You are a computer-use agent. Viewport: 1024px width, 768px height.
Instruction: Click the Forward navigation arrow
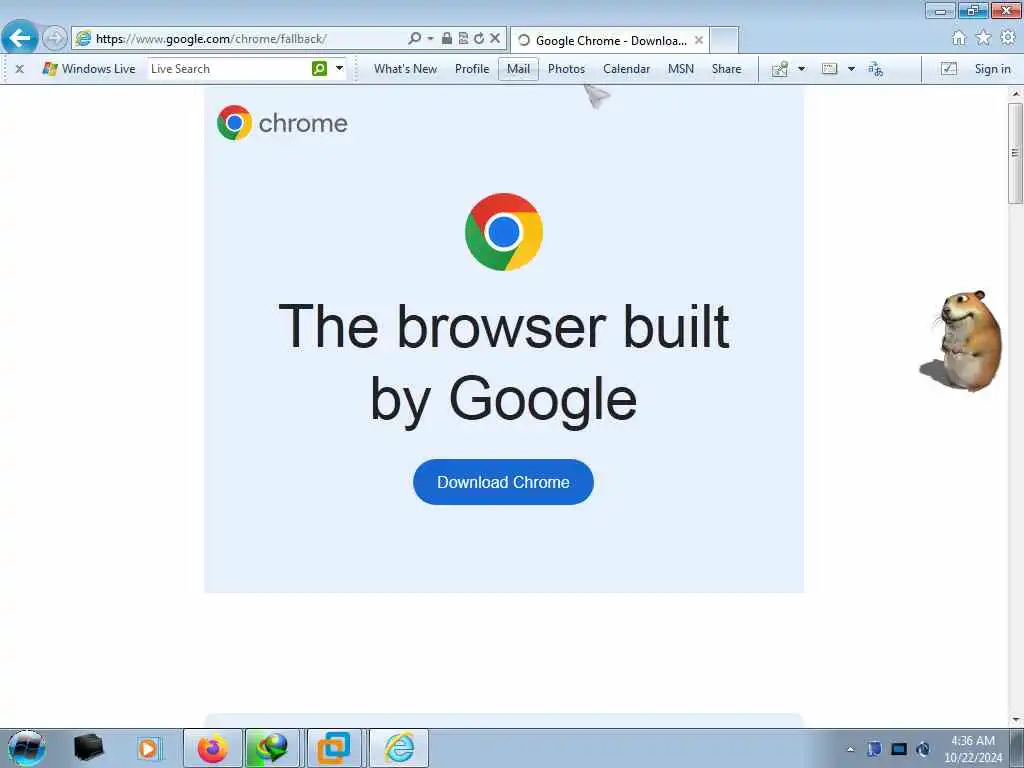tap(54, 38)
